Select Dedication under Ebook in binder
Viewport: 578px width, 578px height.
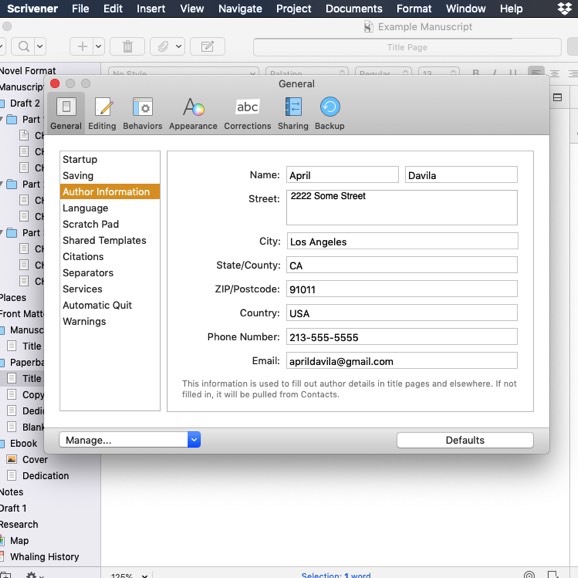[45, 476]
